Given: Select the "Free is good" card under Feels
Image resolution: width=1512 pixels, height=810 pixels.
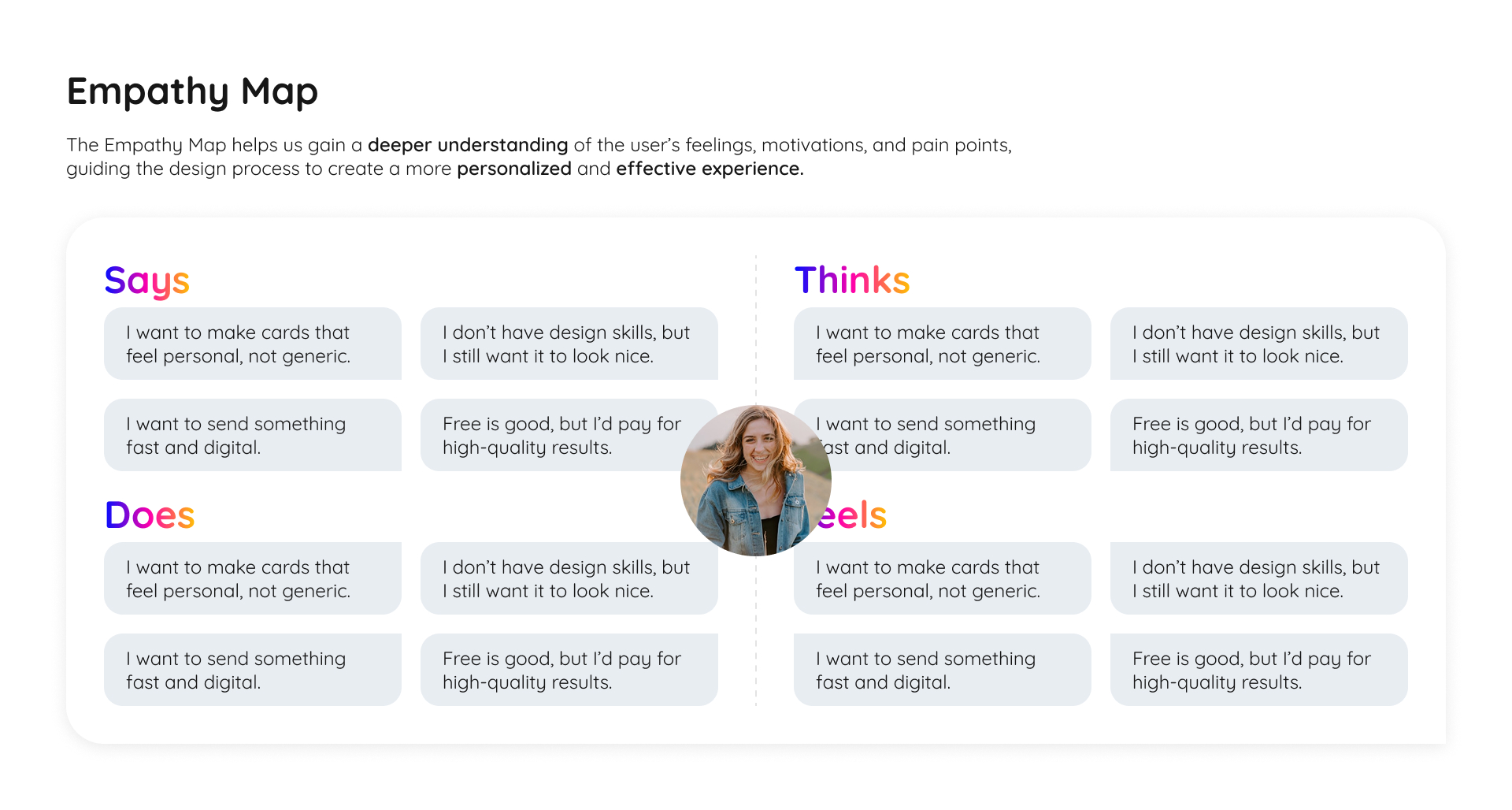Looking at the screenshot, I should (1258, 670).
